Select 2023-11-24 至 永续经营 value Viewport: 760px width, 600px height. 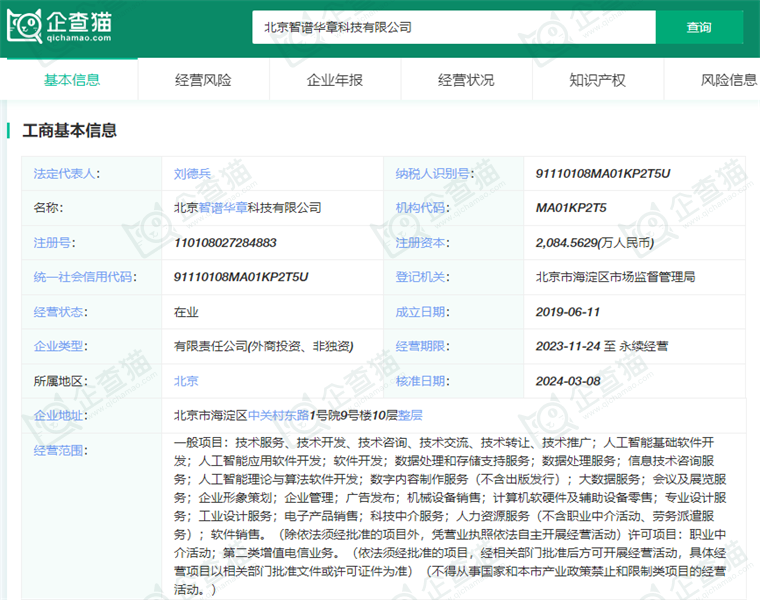pyautogui.click(x=602, y=347)
